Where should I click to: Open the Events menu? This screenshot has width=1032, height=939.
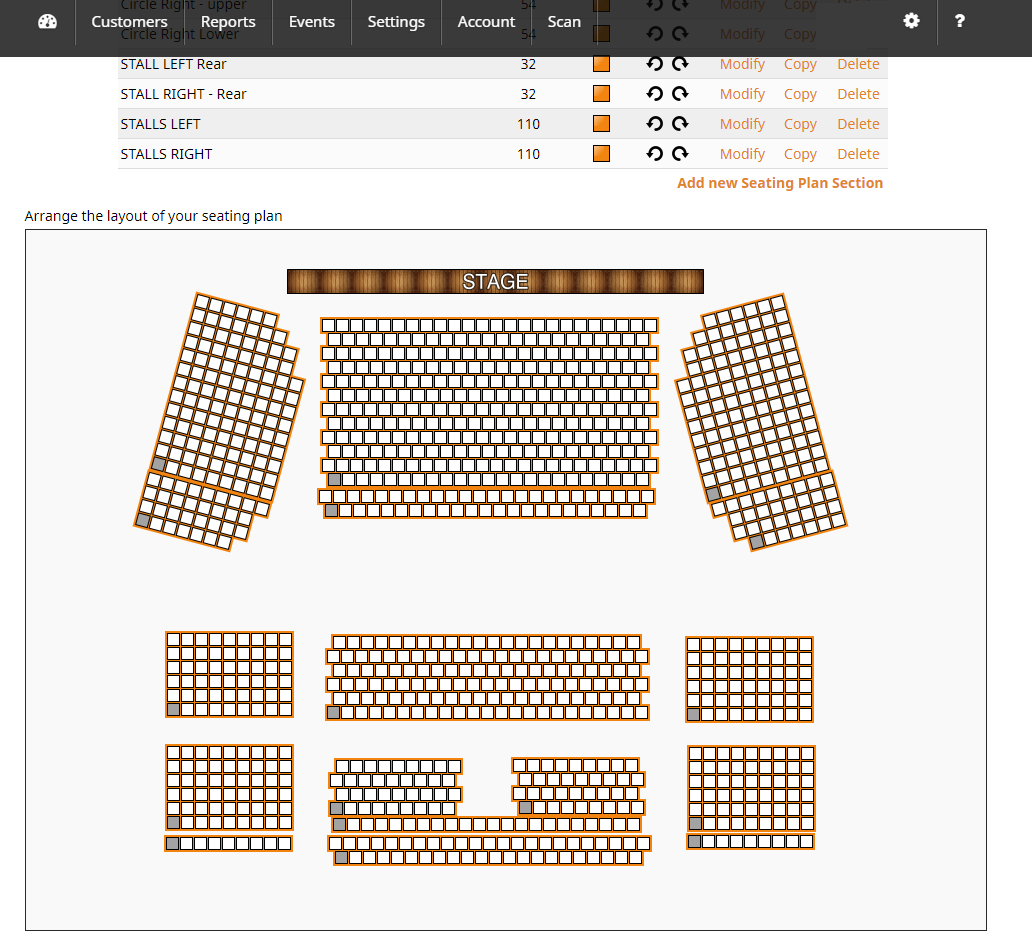coord(311,22)
